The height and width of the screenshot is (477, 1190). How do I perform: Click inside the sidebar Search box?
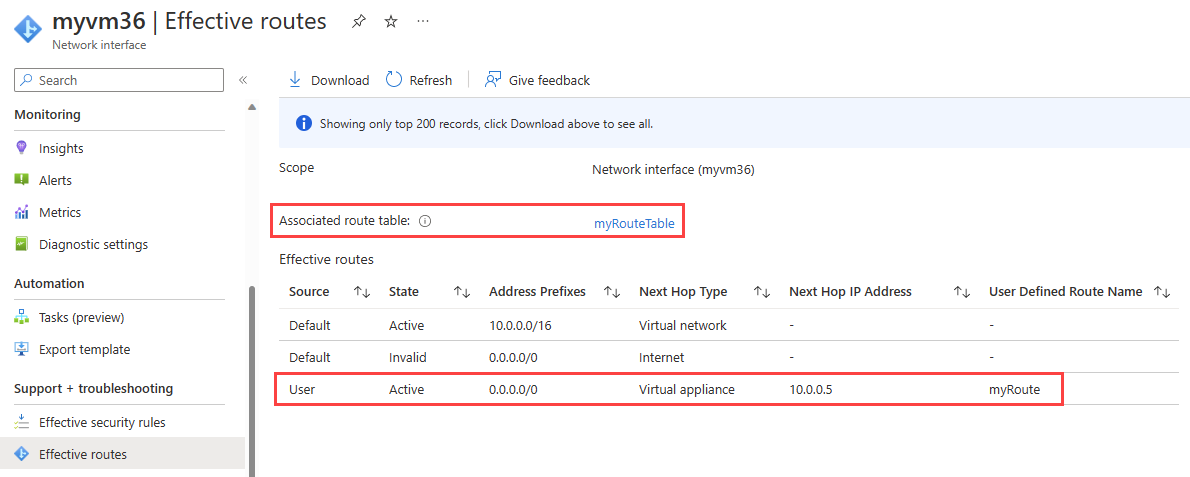pos(120,80)
